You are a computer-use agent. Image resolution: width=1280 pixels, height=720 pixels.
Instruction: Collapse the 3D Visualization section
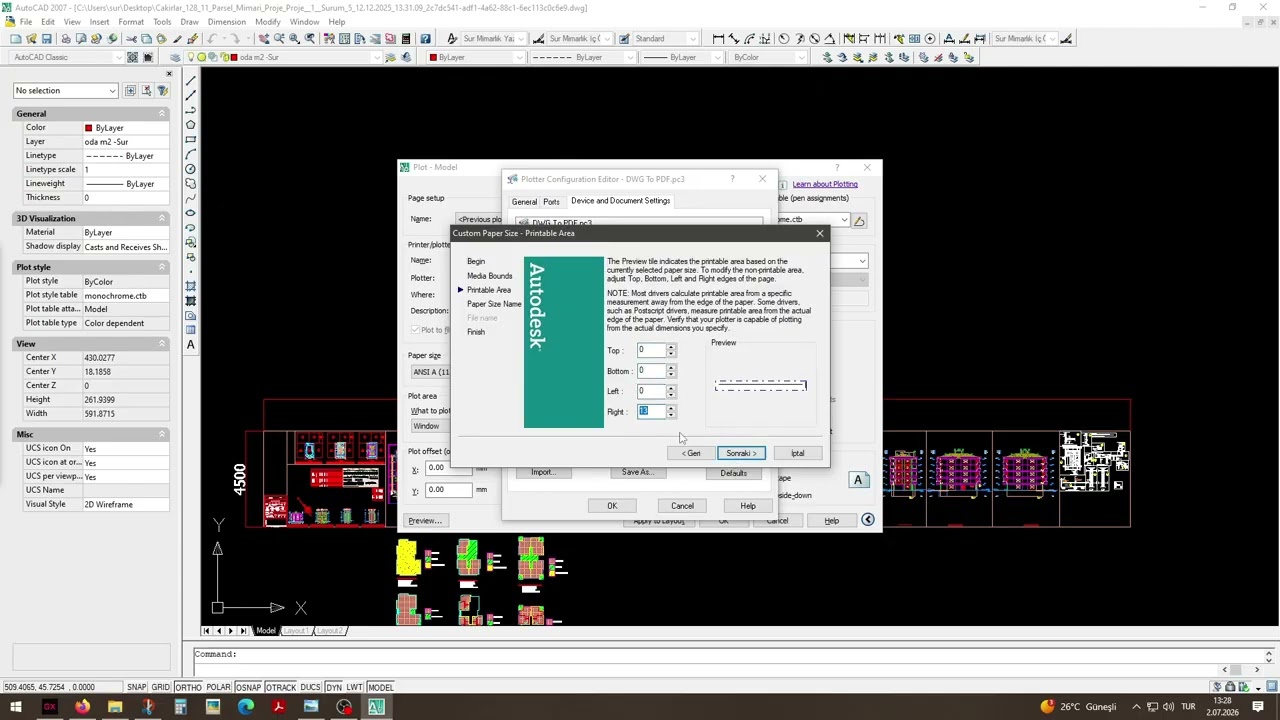[161, 218]
